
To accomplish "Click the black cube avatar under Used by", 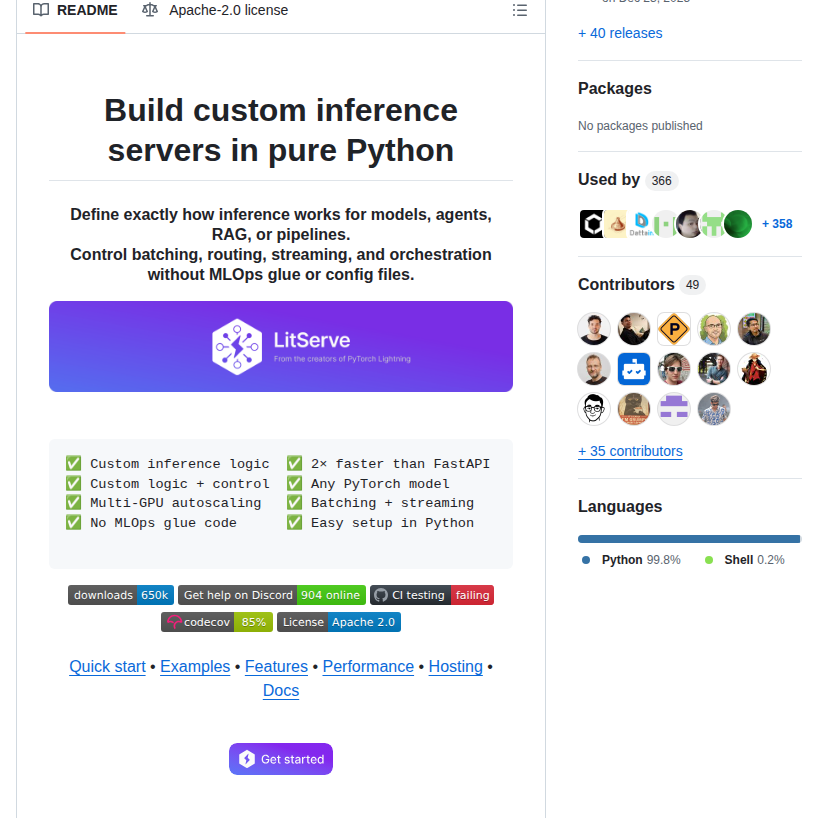I will 592,224.
